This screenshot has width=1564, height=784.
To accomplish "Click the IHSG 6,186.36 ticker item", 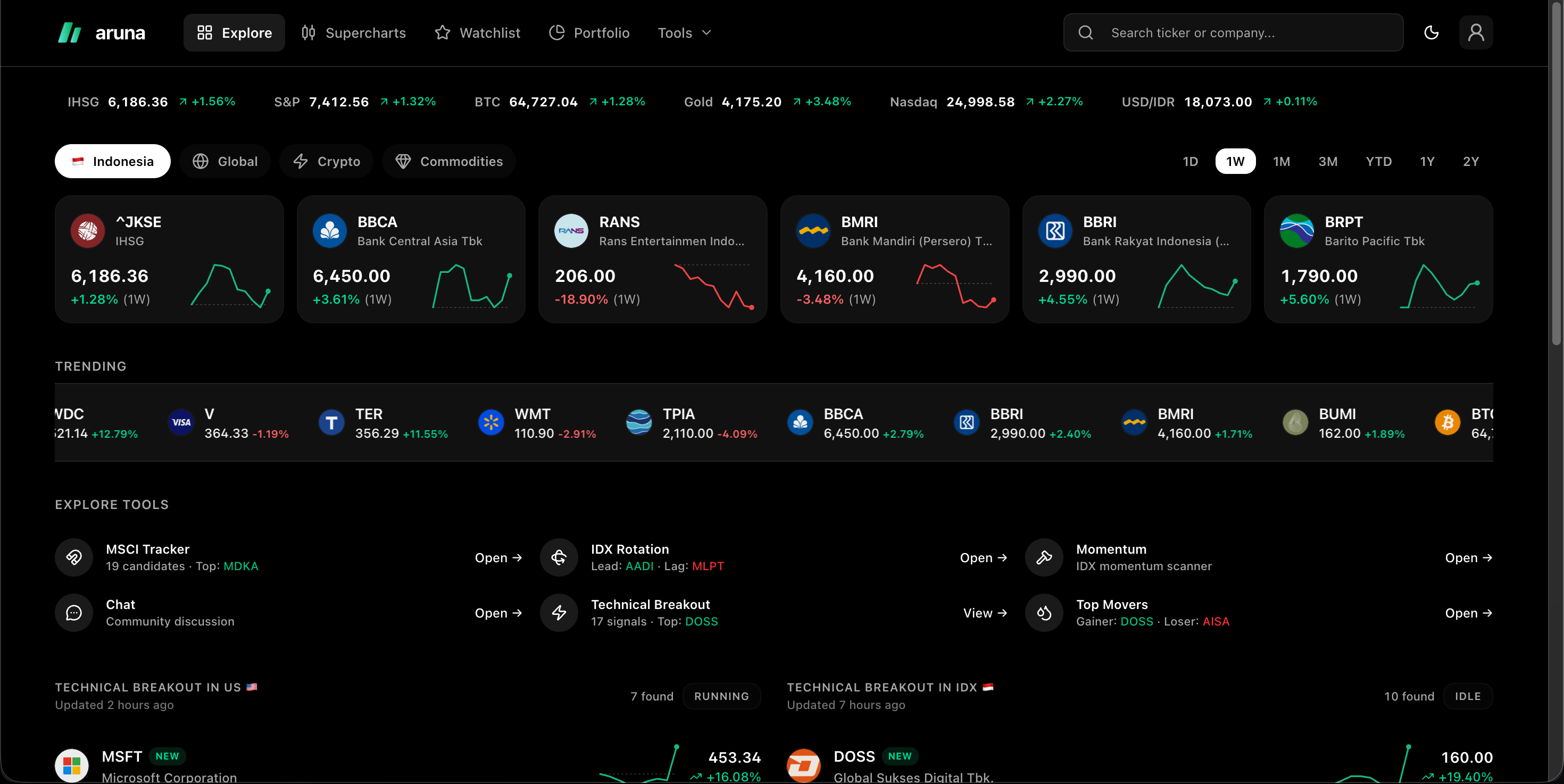I will point(151,102).
